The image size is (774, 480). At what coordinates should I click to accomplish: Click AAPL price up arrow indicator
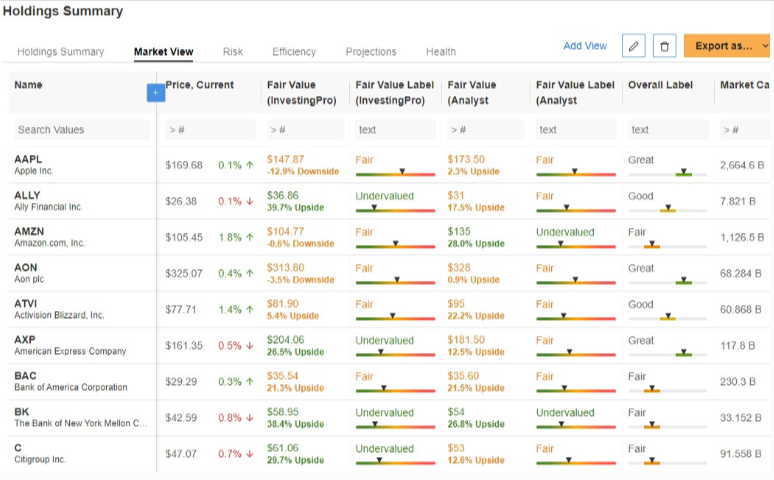point(250,165)
